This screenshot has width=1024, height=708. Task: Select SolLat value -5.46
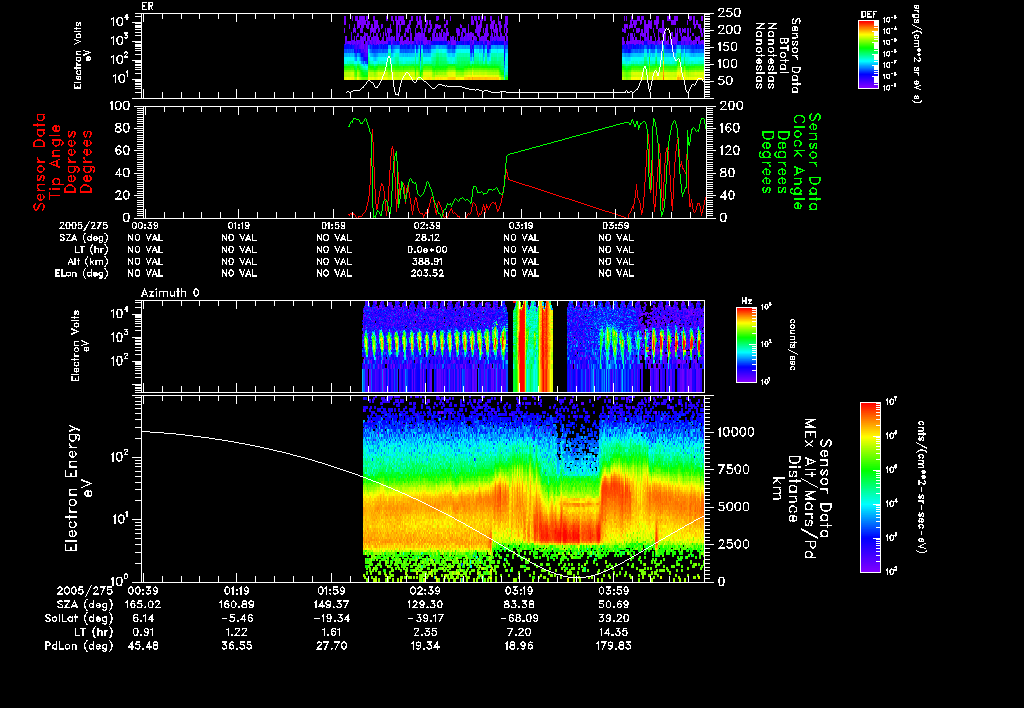pos(236,618)
